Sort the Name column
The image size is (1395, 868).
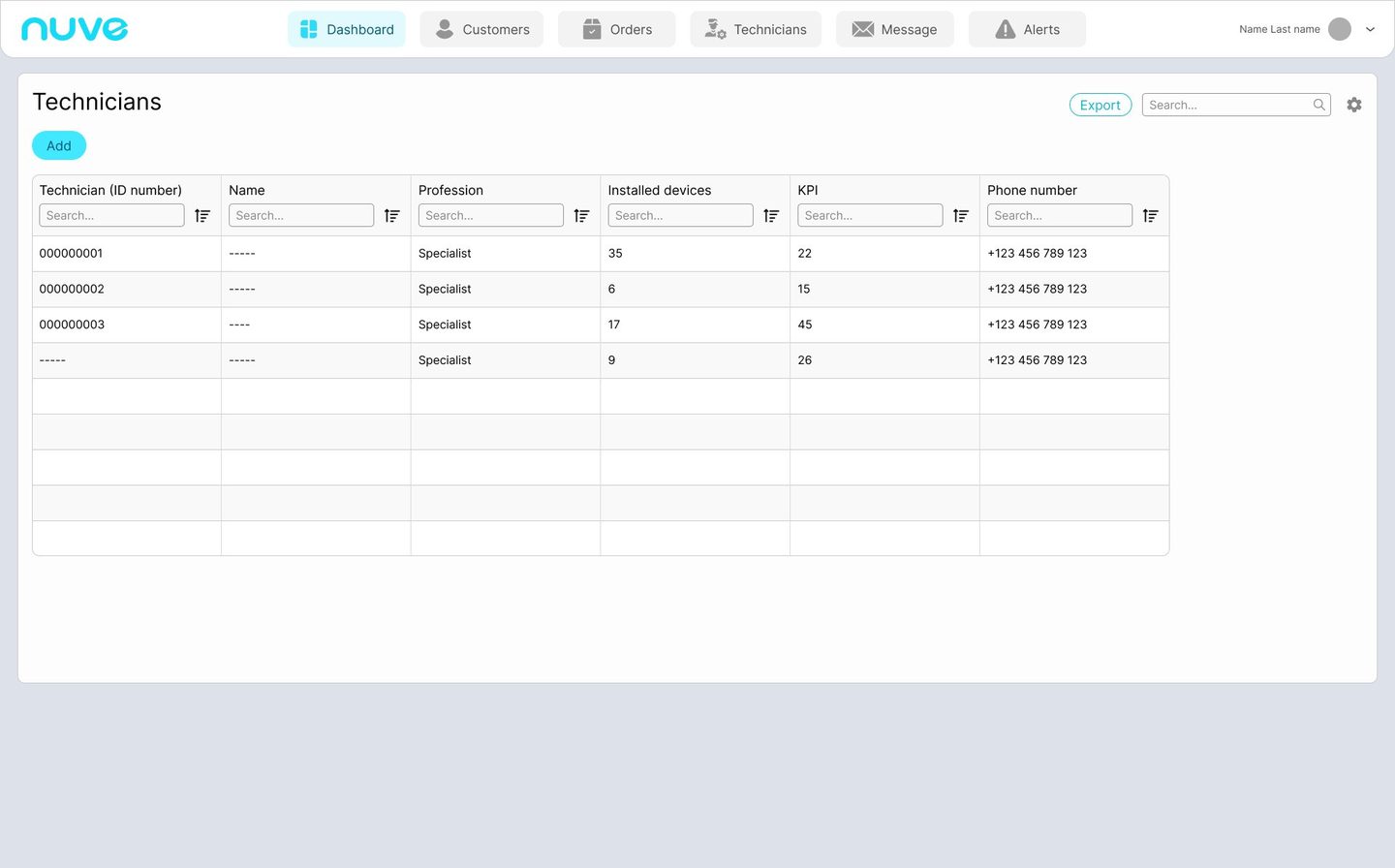pos(392,215)
